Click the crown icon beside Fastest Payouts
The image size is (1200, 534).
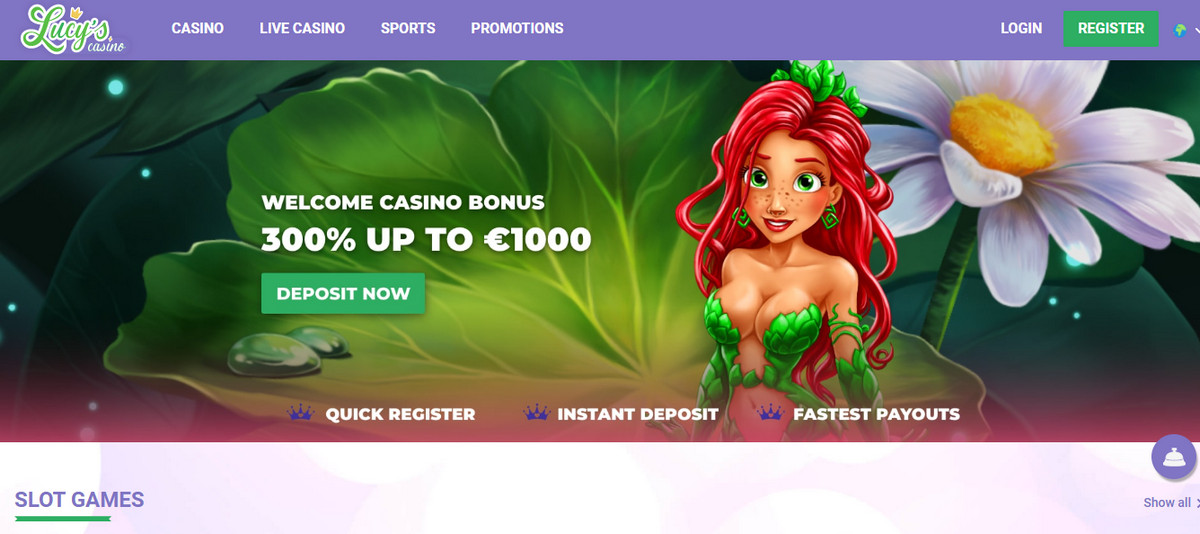(769, 412)
